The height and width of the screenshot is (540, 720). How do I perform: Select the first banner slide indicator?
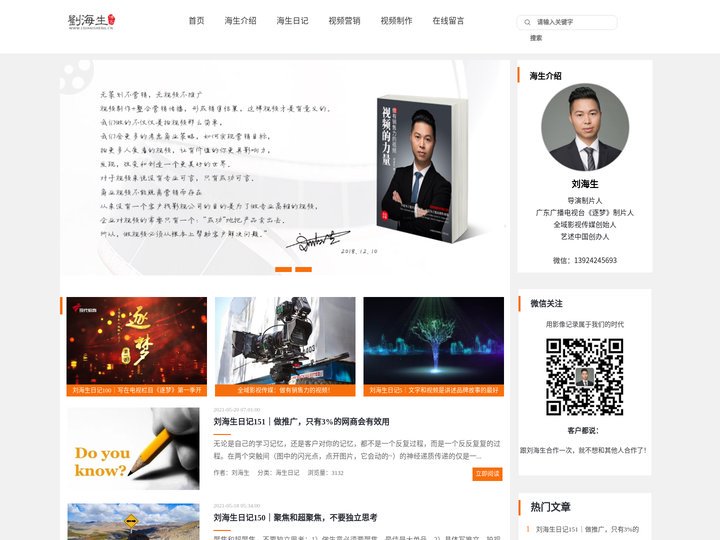(x=283, y=270)
